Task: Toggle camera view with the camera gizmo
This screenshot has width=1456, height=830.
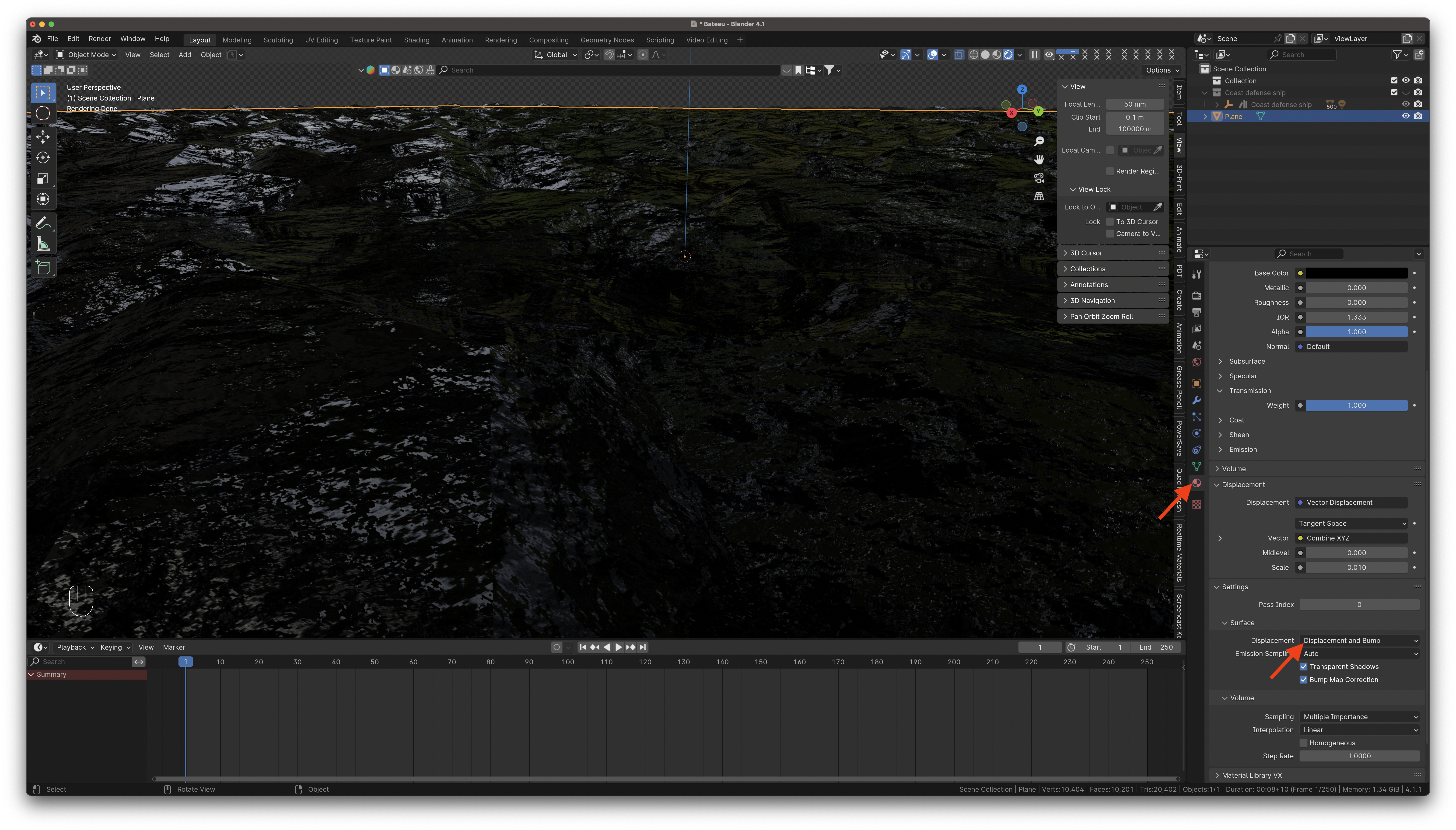Action: 1039,178
